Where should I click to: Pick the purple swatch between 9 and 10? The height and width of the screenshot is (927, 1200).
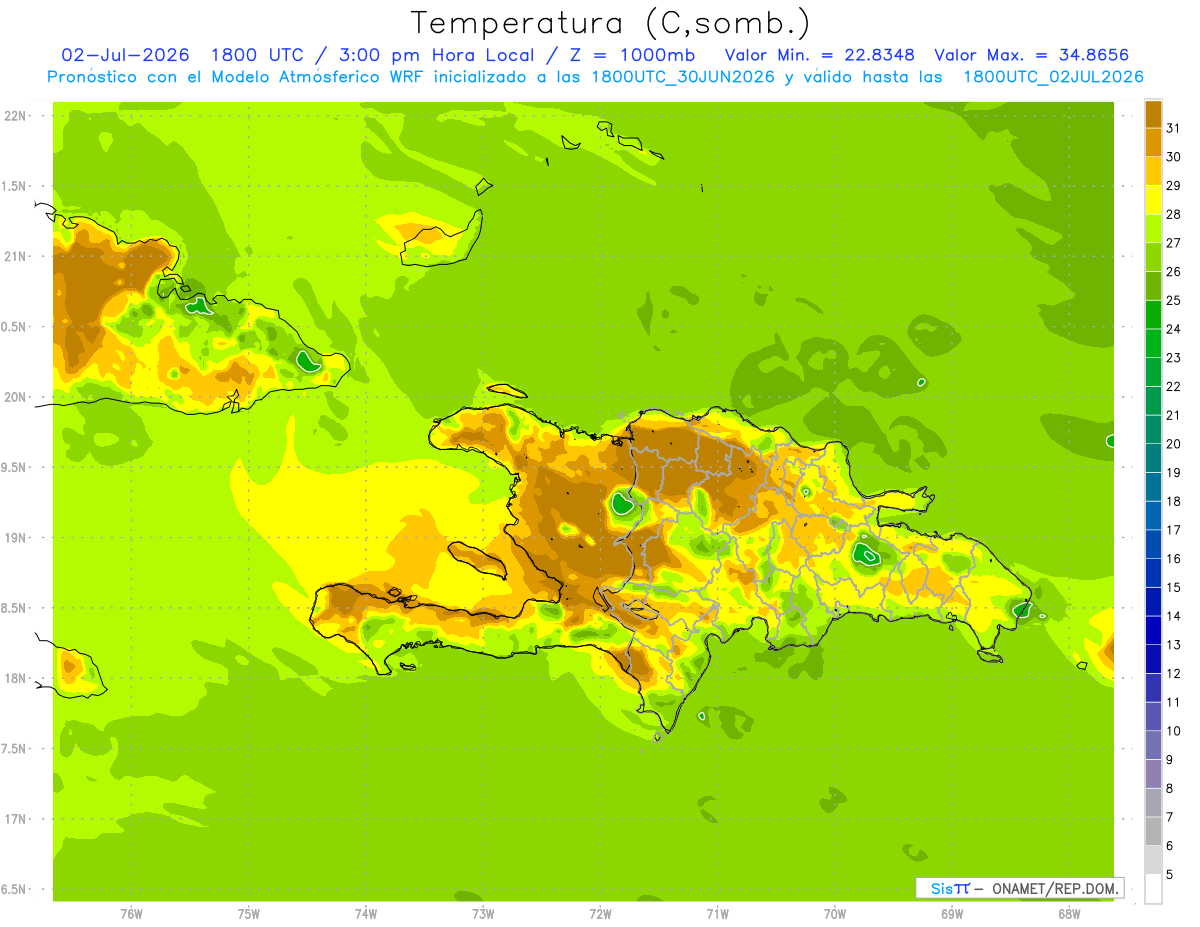pos(1153,746)
